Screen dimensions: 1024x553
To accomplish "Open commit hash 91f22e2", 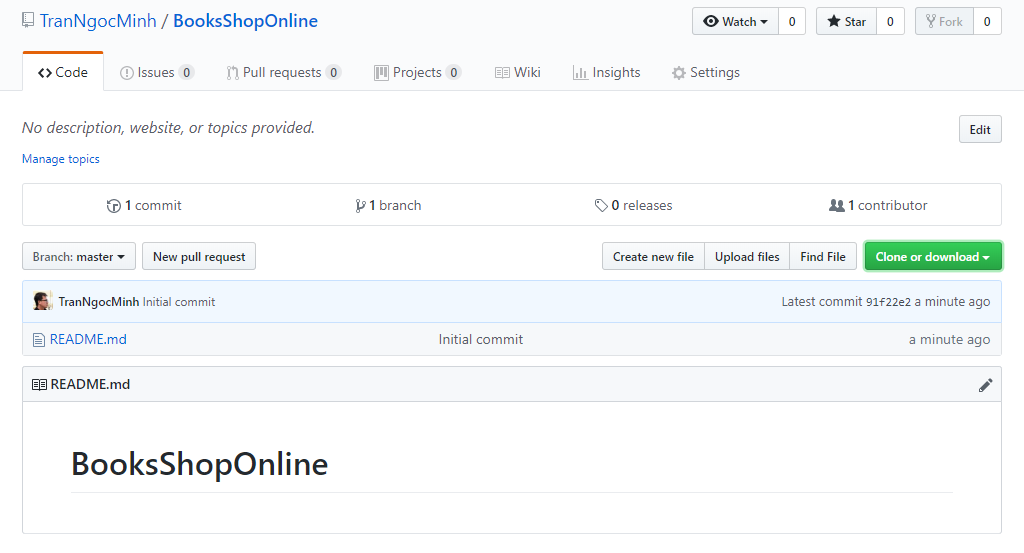I will tap(888, 302).
